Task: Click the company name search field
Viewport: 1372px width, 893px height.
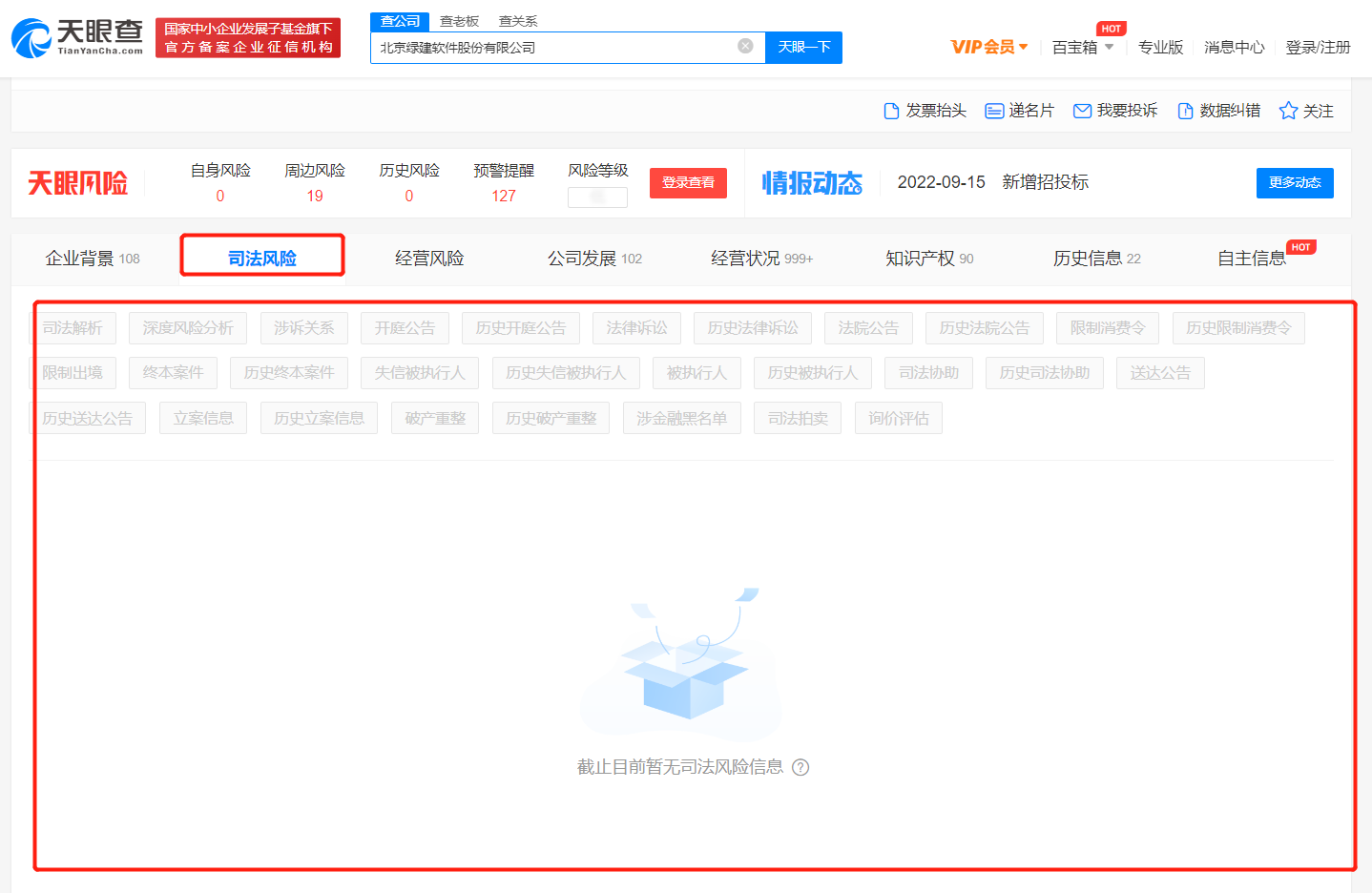Action: (553, 47)
